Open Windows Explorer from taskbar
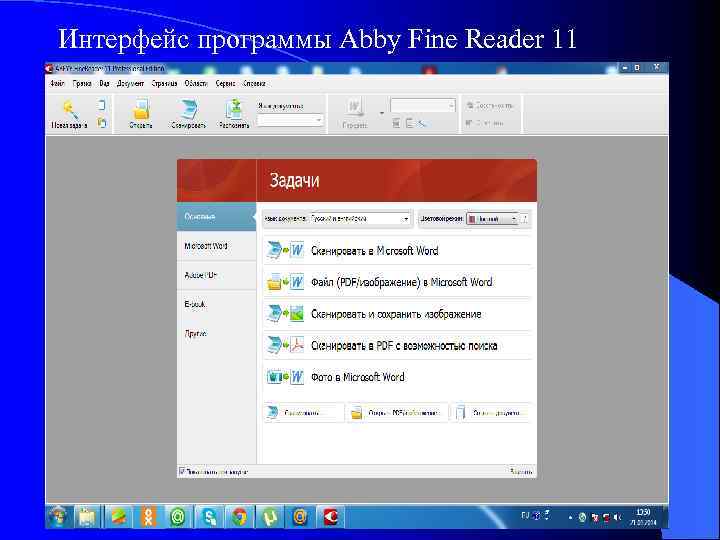 pyautogui.click(x=87, y=518)
